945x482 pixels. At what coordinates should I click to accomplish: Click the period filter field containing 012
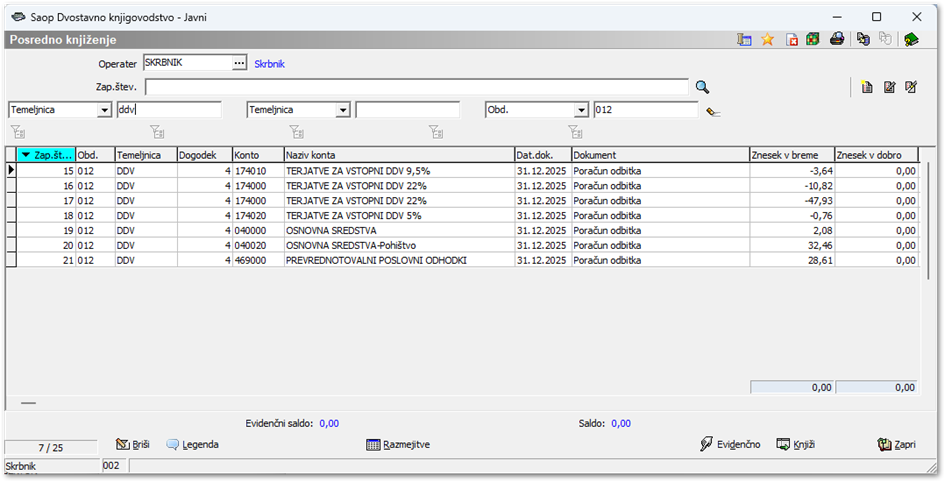coord(645,110)
